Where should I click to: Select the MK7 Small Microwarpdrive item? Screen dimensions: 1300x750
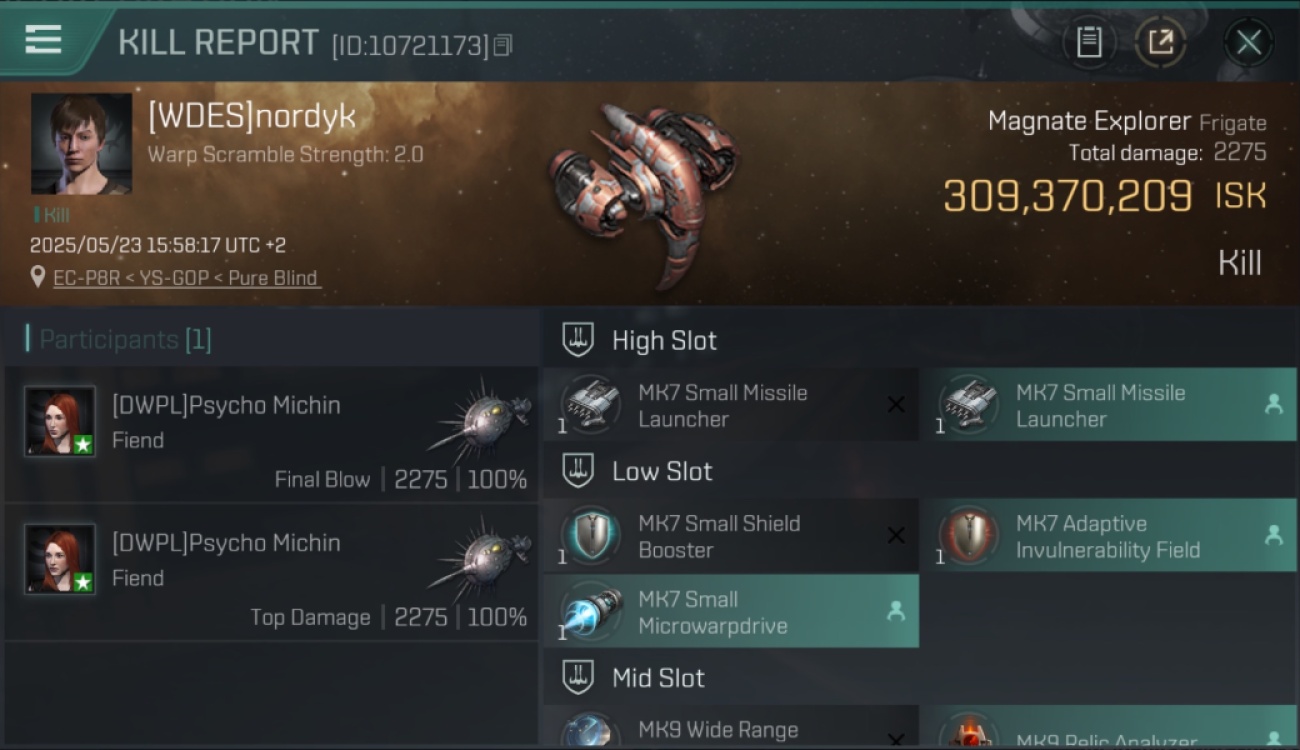click(731, 611)
